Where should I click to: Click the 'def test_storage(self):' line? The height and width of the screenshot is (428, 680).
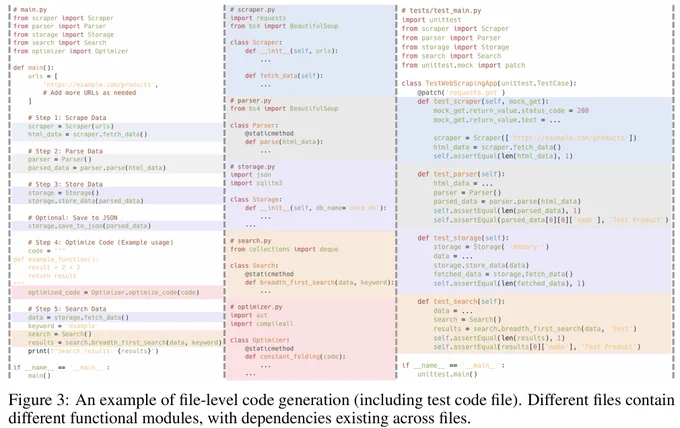463,238
